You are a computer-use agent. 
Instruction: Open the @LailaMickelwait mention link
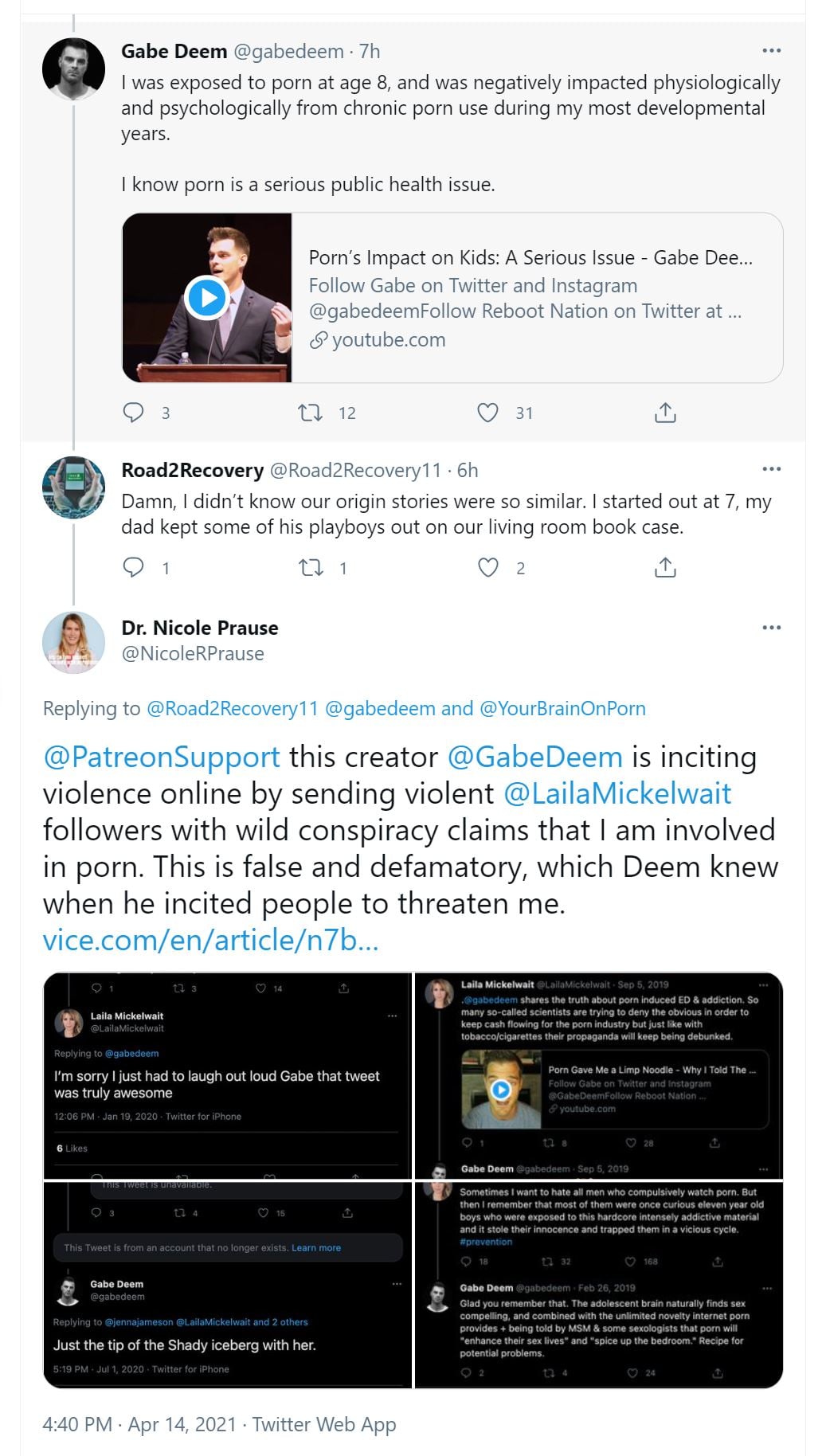(617, 793)
